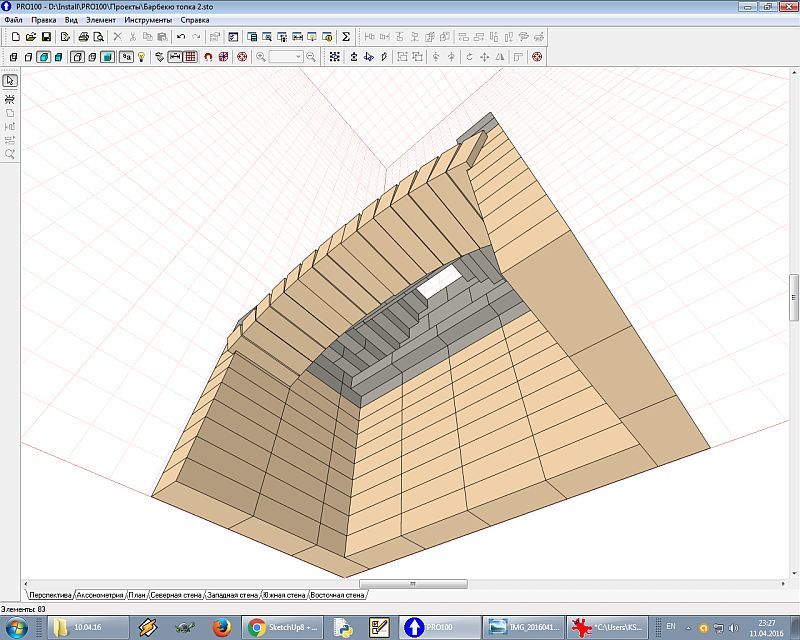Image resolution: width=800 pixels, height=640 pixels.
Task: Switch to the Северная стена tab
Action: pos(176,595)
